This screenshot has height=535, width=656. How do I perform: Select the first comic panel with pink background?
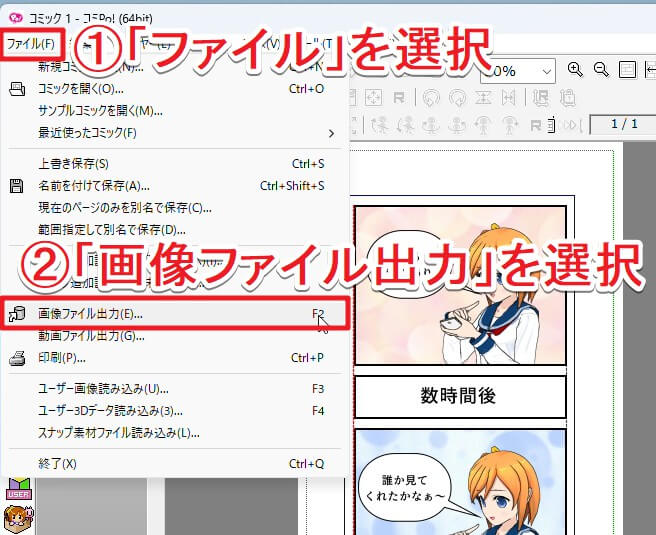click(x=460, y=285)
